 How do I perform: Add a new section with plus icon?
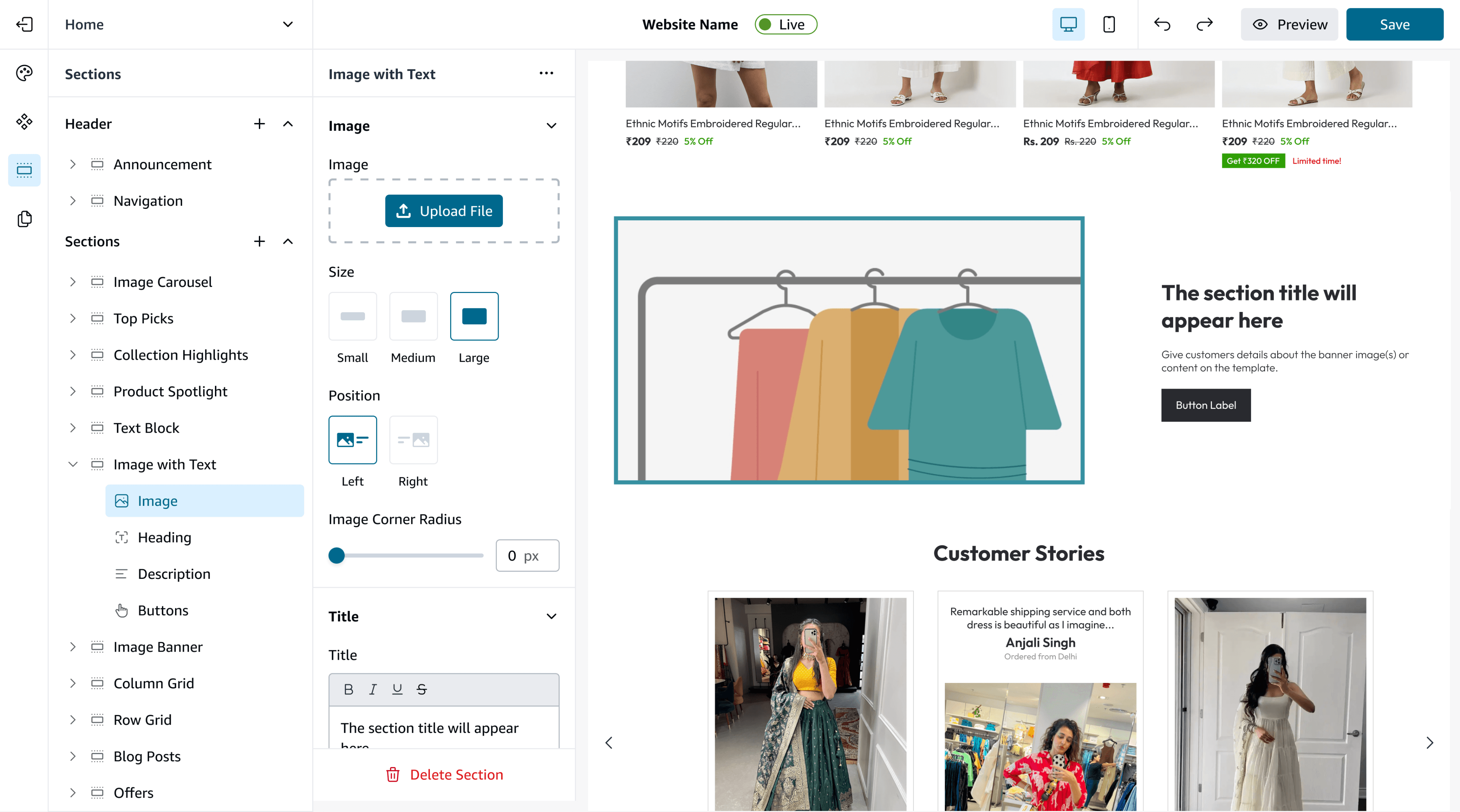coord(259,241)
